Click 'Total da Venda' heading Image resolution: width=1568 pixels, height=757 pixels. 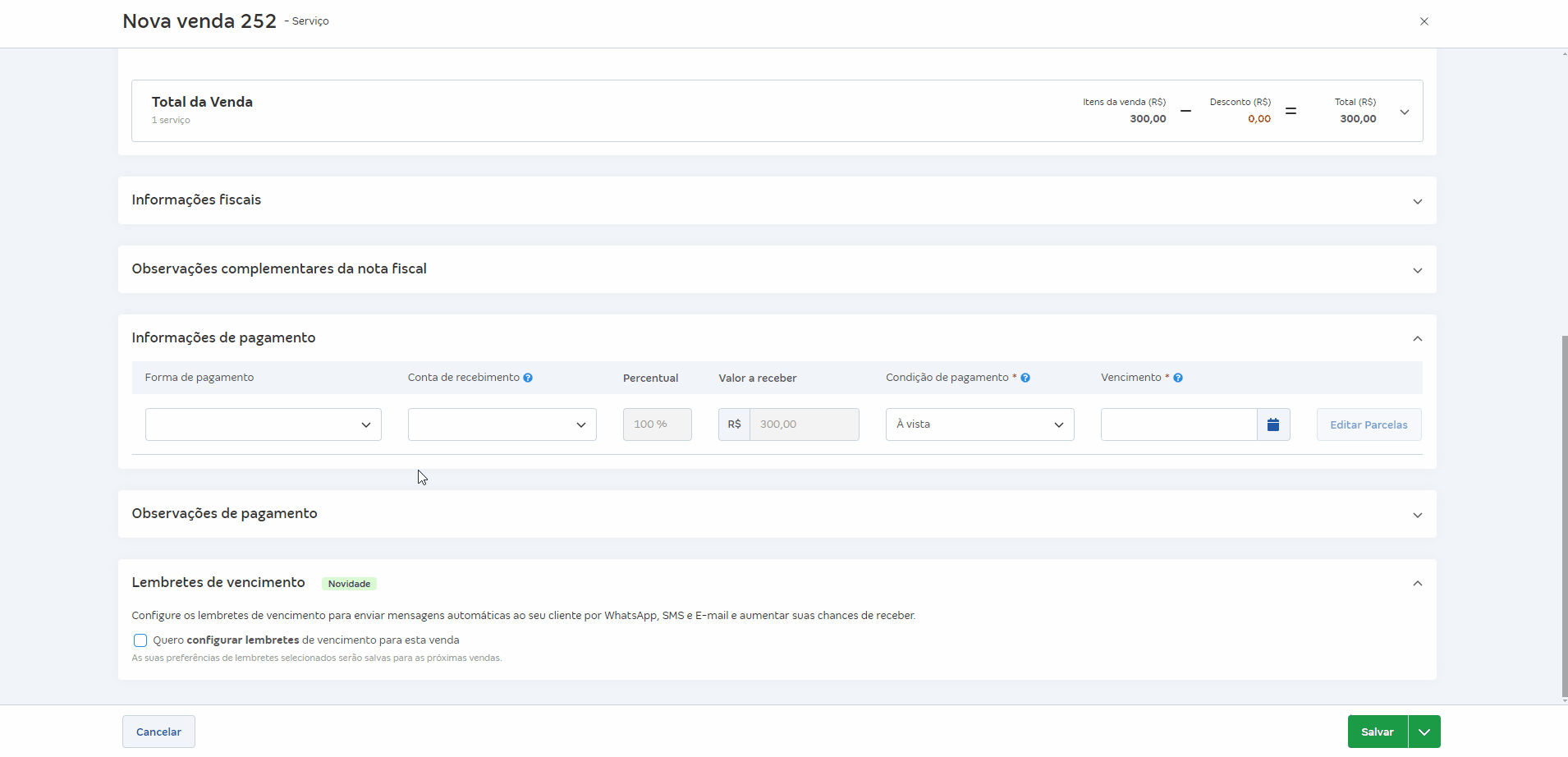click(202, 102)
